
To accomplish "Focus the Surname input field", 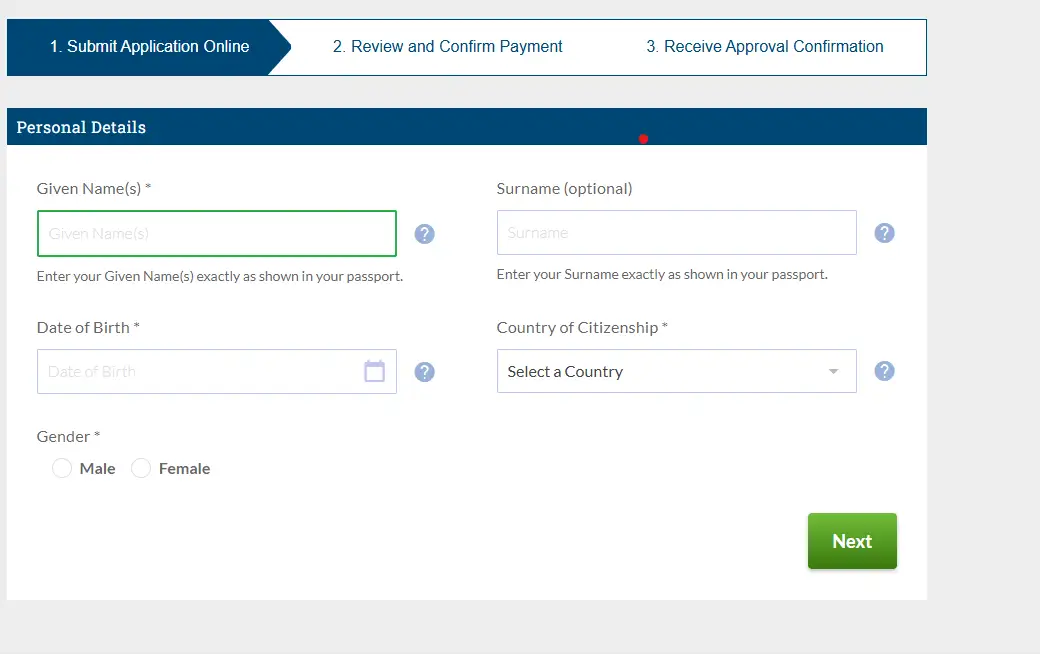I will (x=676, y=232).
